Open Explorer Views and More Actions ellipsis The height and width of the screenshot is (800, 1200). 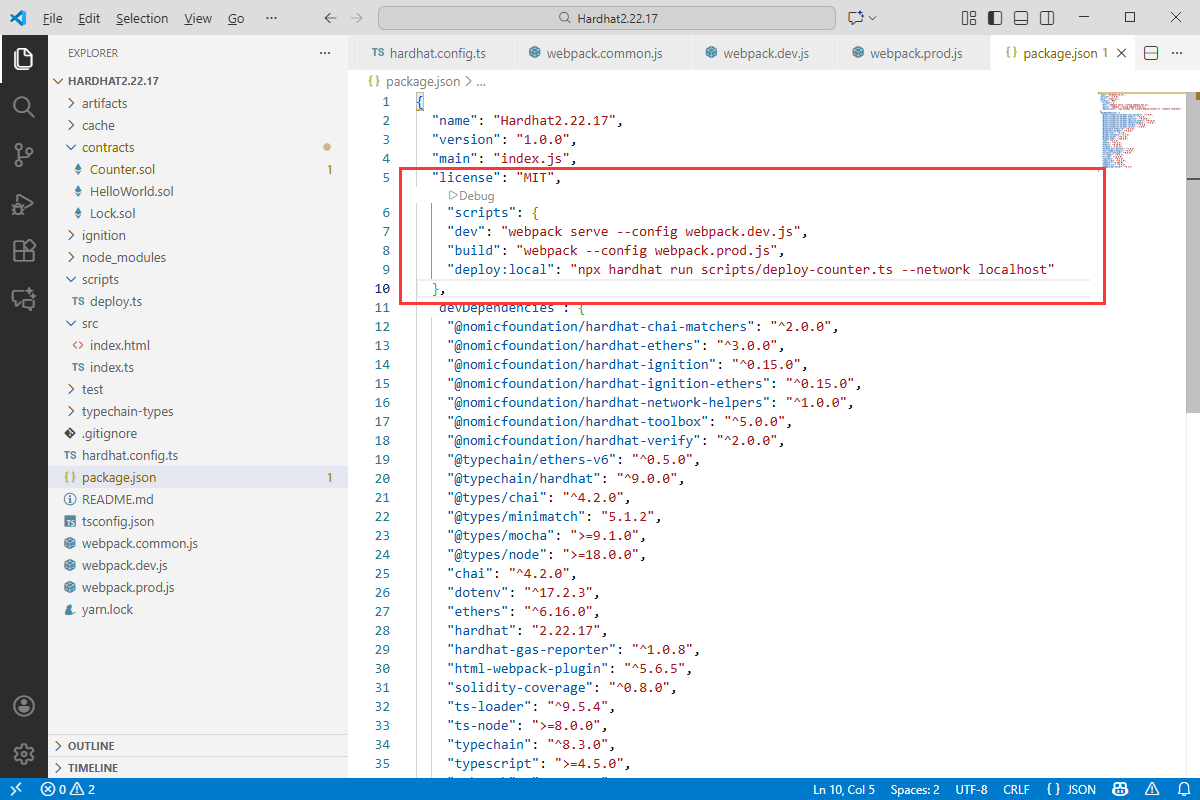coord(324,53)
